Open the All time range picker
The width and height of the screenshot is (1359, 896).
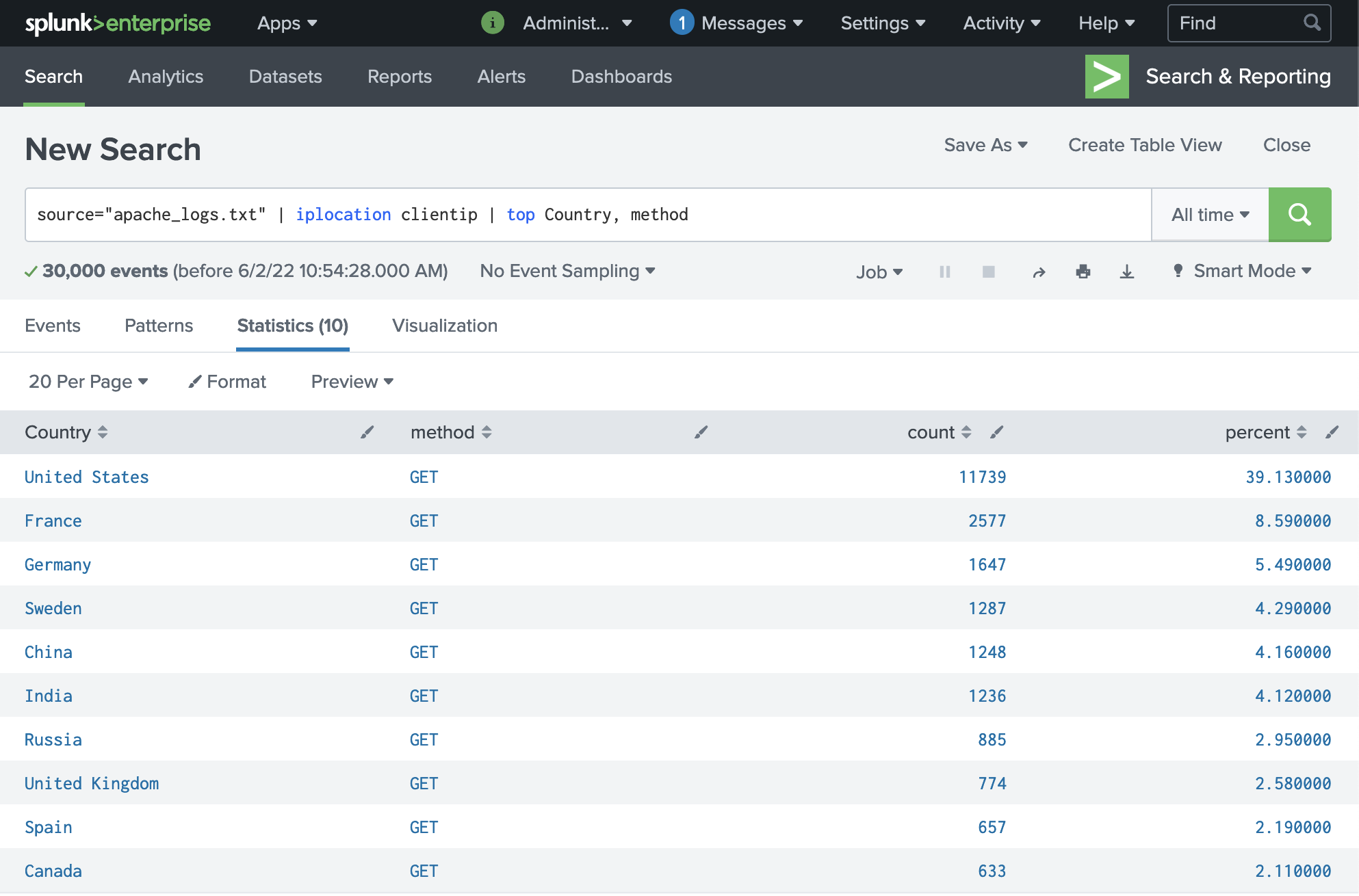pos(1210,215)
